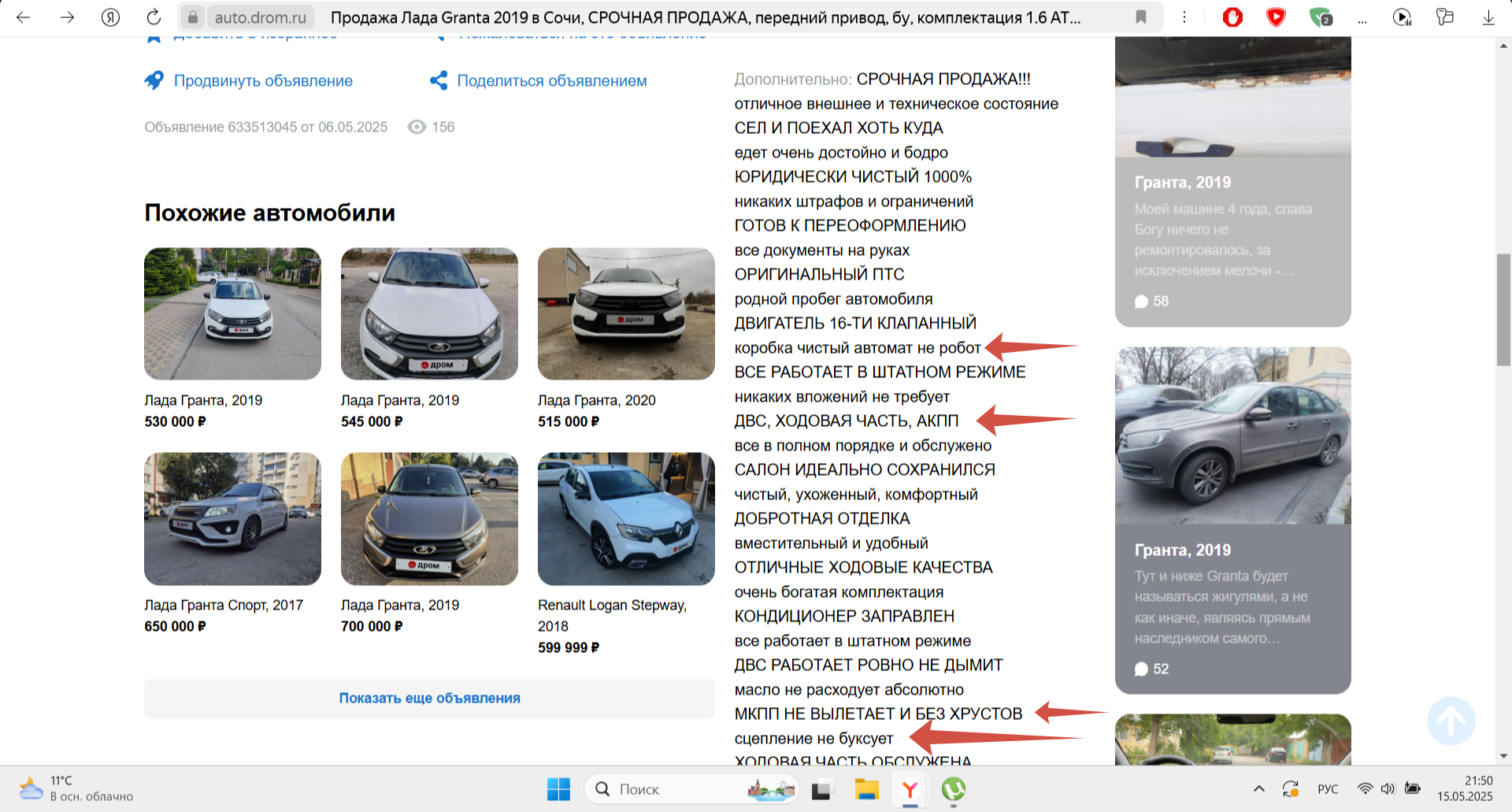
Task: Click Лада Гранта, 2020 title
Action: pyautogui.click(x=597, y=400)
